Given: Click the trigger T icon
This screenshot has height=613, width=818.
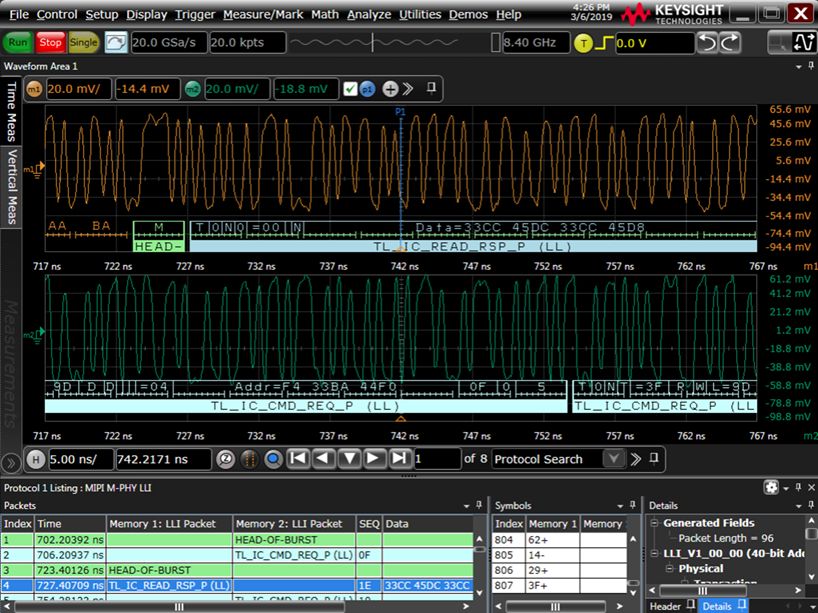Looking at the screenshot, I should pyautogui.click(x=584, y=43).
